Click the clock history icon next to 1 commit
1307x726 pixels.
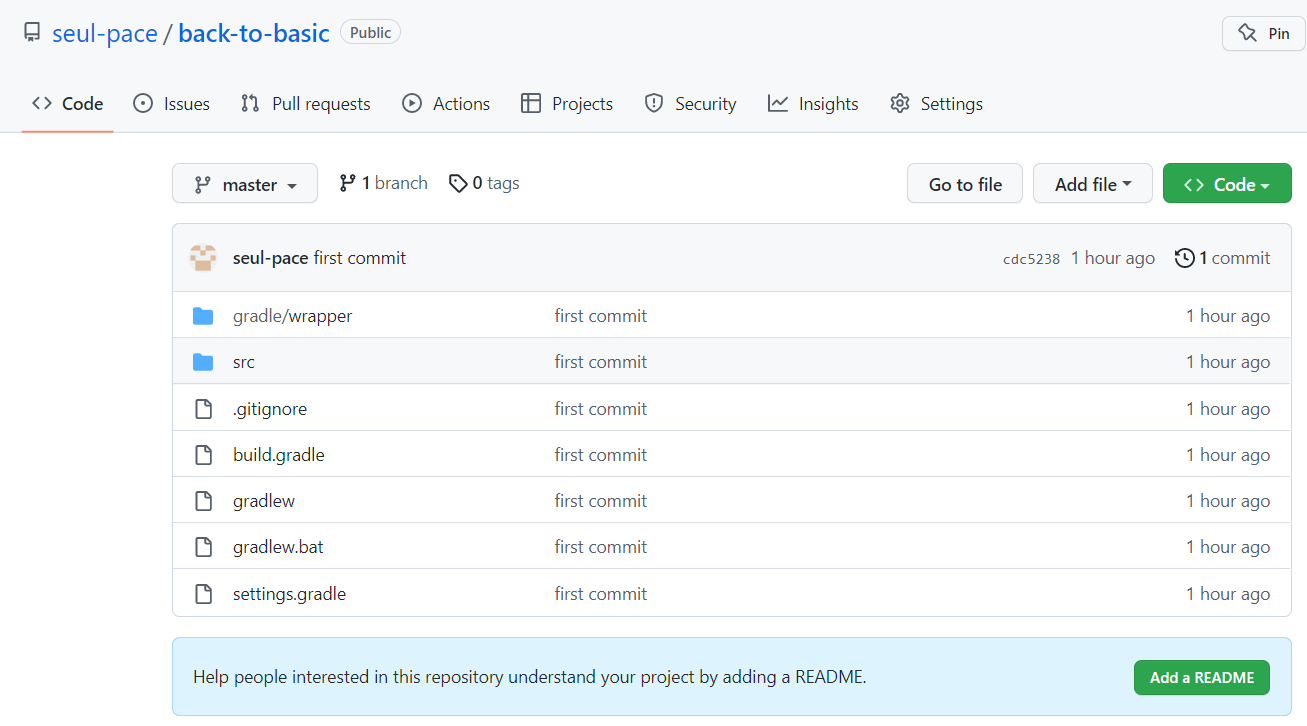(x=1185, y=258)
